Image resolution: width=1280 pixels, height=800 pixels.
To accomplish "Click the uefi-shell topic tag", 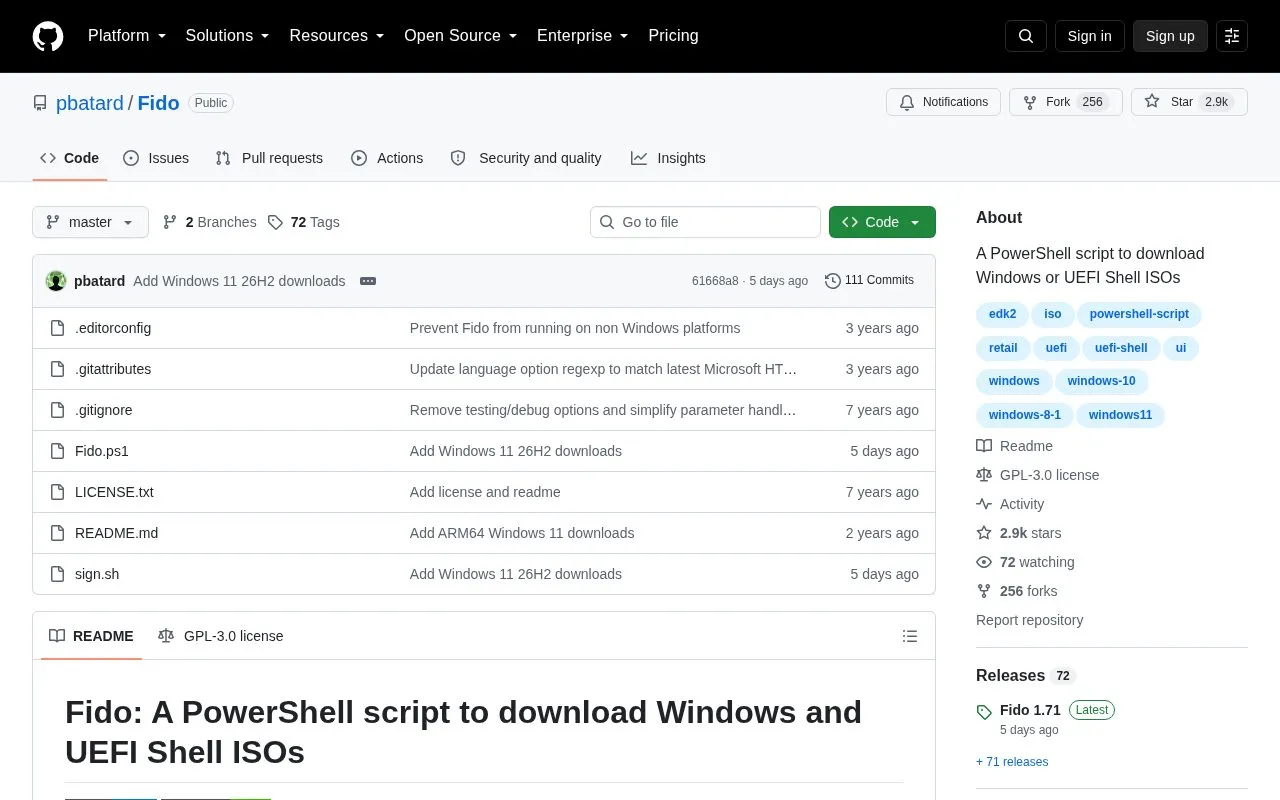I will (1121, 348).
